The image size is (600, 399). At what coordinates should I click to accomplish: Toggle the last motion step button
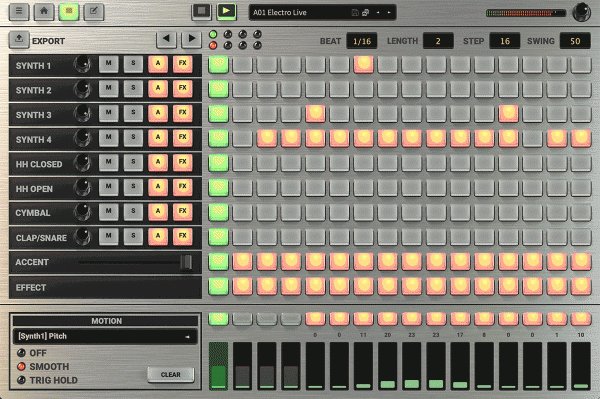point(581,319)
